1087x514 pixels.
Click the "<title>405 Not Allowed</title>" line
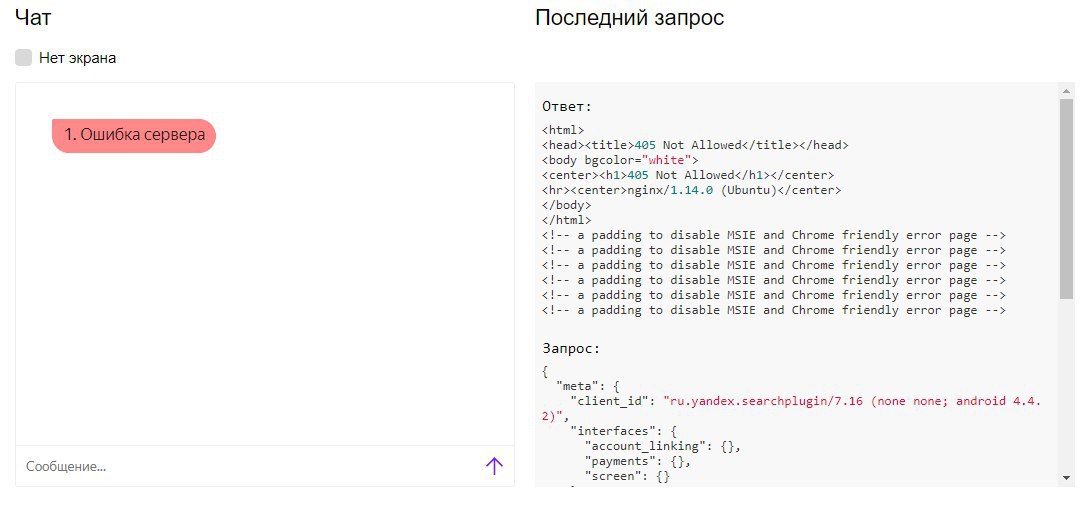coord(695,145)
